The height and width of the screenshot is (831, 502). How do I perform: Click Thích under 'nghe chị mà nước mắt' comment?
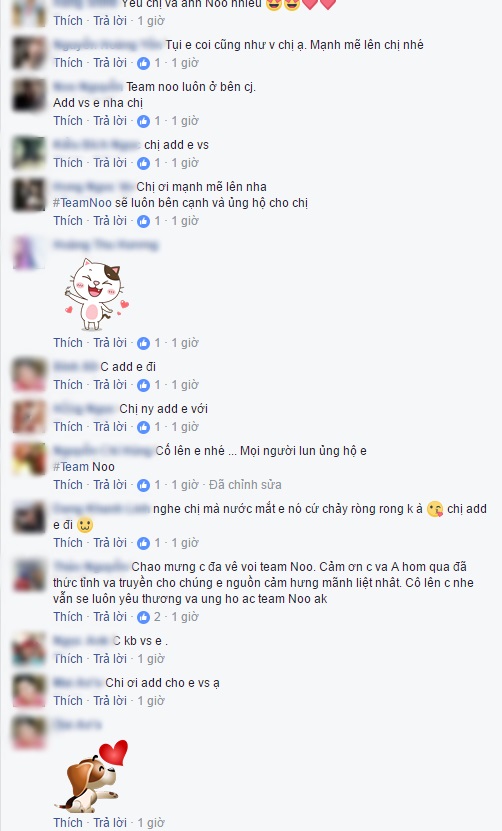(x=68, y=543)
